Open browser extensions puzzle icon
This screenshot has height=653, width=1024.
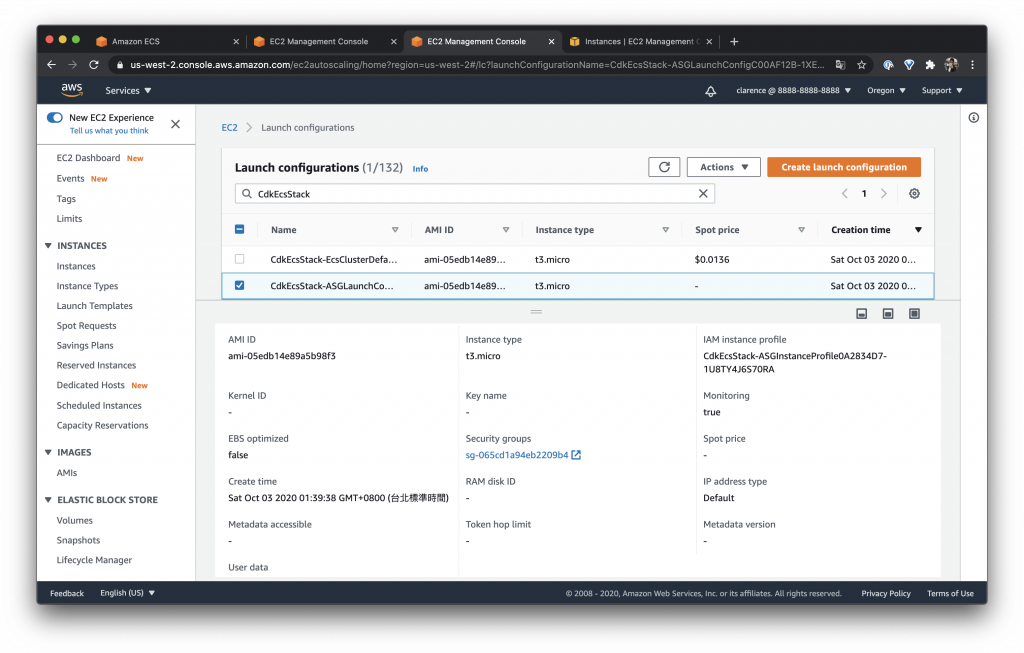(930, 65)
